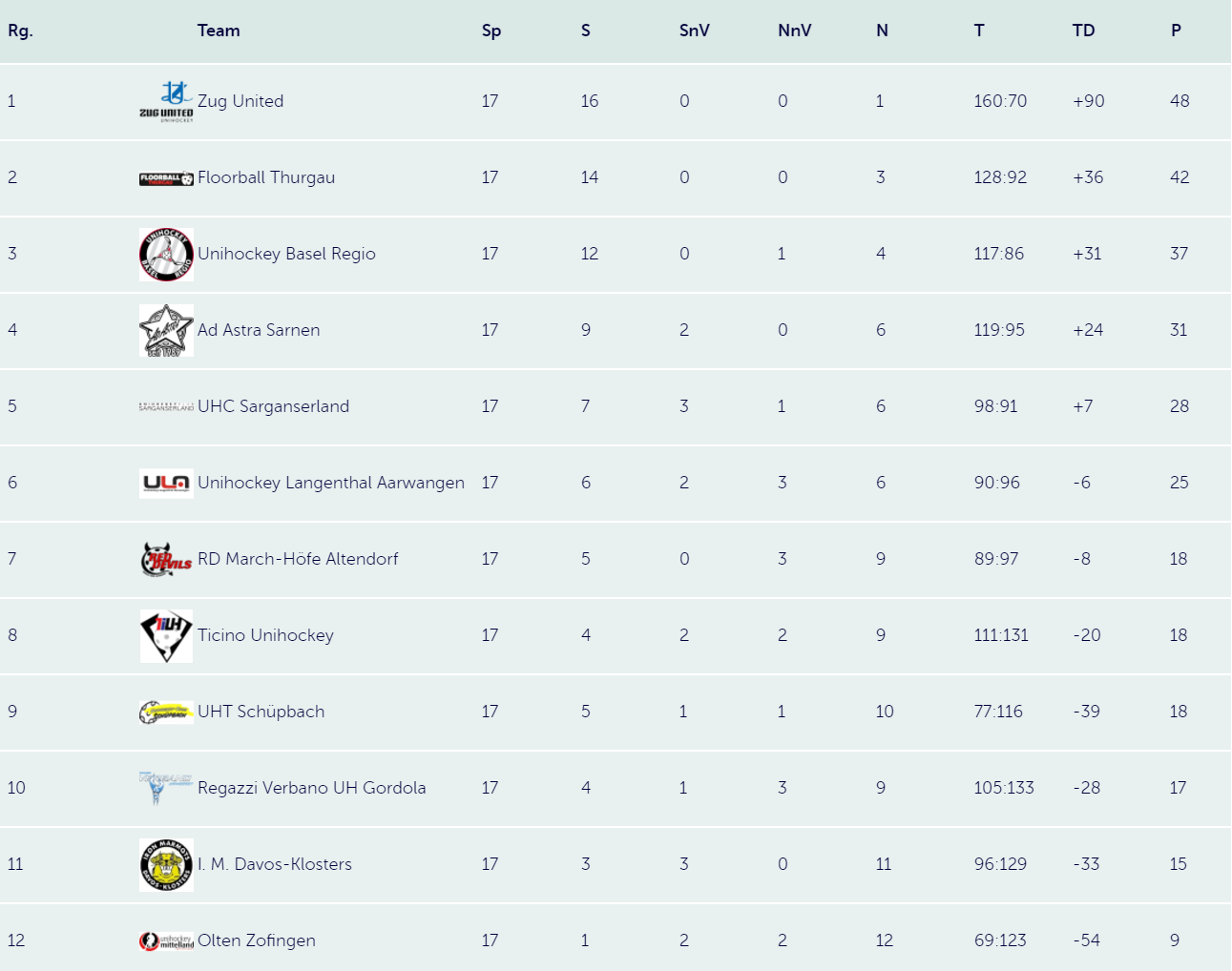Select points value 42
Screen dimensions: 1232x971
click(1180, 177)
